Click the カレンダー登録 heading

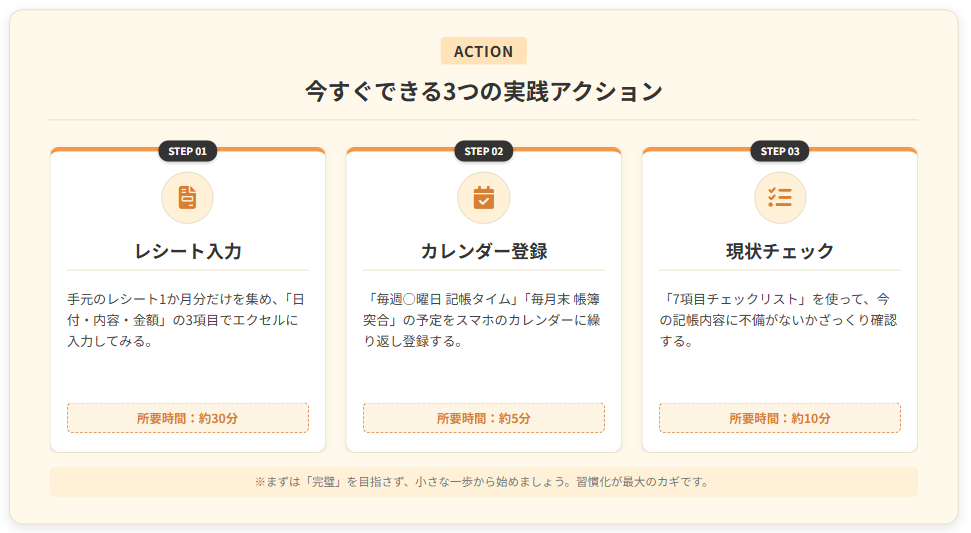coord(484,251)
